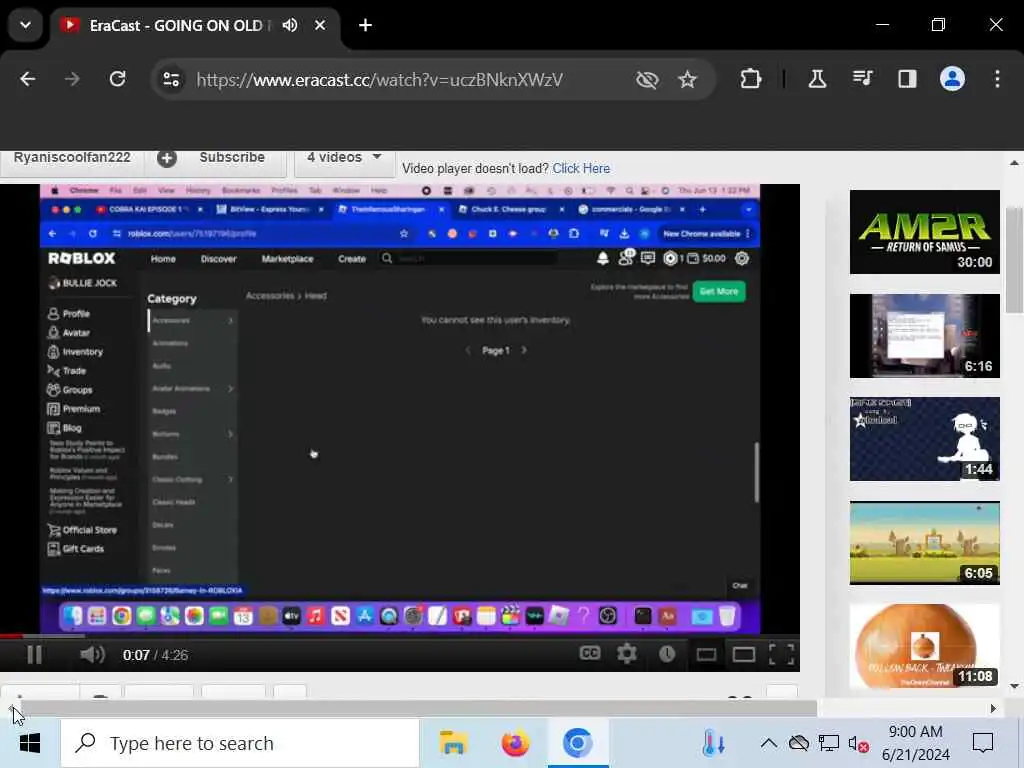Click the eracast.cc address bar
Viewport: 1024px width, 768px height.
click(x=379, y=80)
